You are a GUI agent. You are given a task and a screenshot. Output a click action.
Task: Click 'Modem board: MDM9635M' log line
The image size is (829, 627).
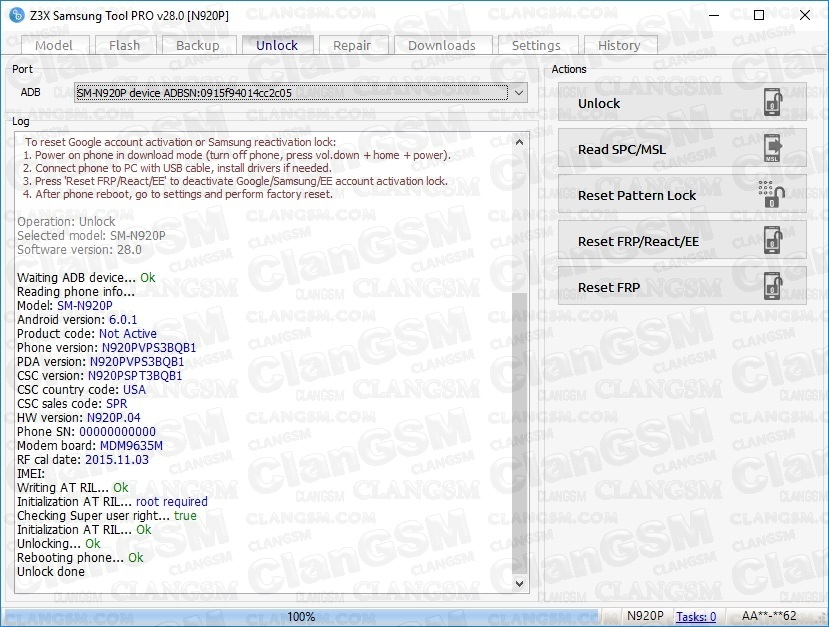90,446
